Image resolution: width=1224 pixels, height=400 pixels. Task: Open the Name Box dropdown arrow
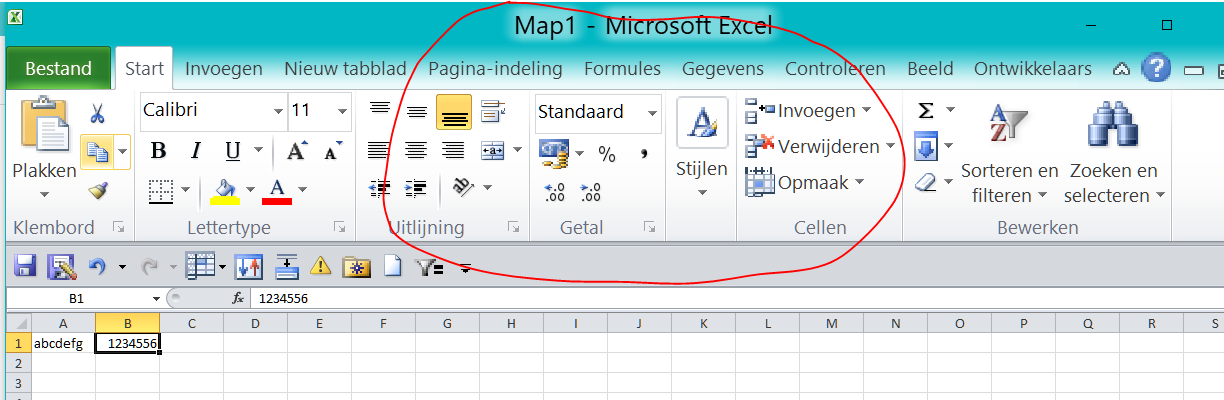click(156, 299)
